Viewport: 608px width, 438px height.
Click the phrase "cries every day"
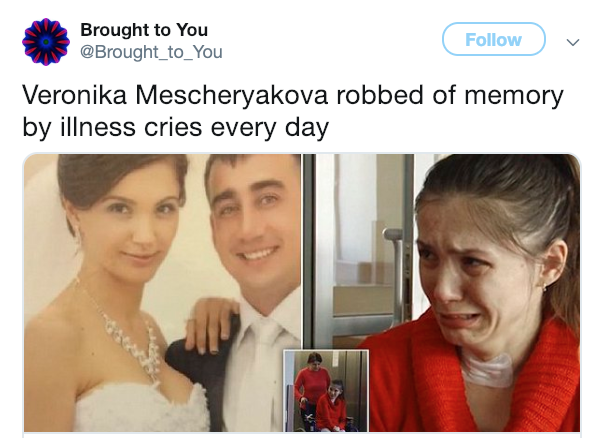[237, 128]
